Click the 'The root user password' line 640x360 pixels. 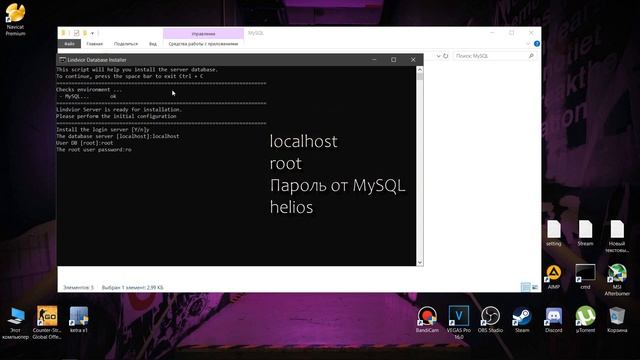(94, 150)
